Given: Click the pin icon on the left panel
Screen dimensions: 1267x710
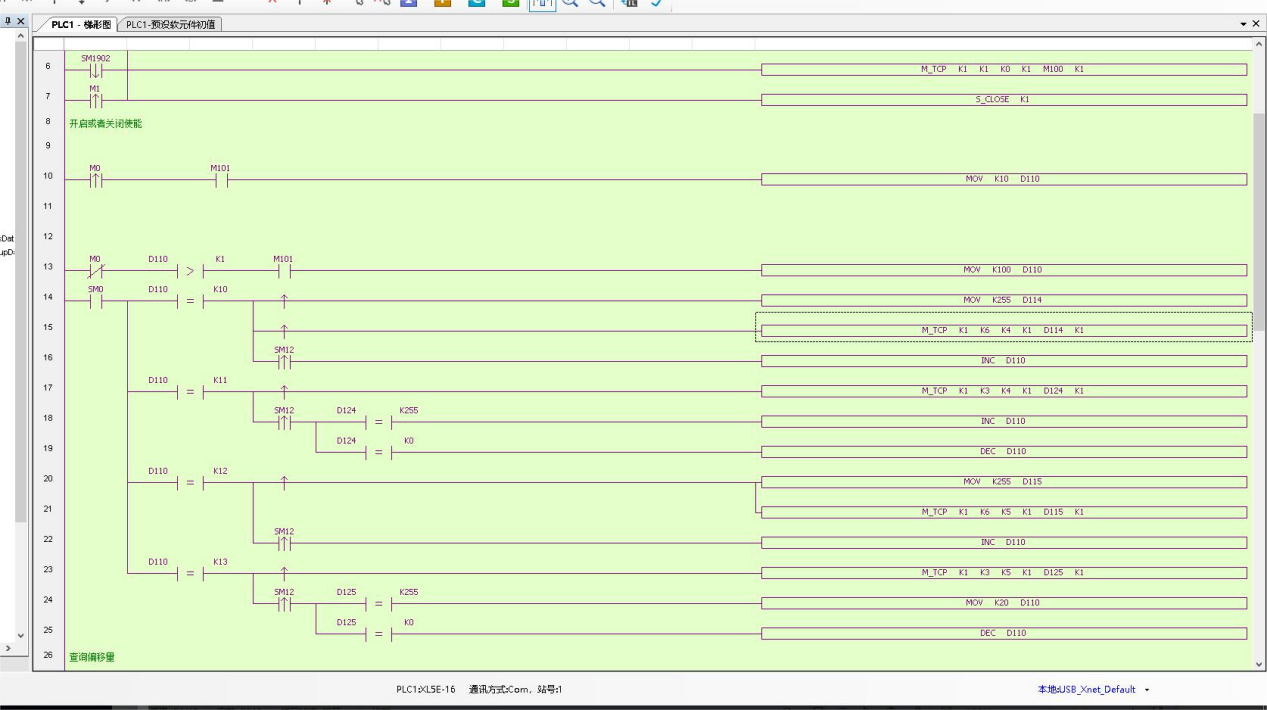Looking at the screenshot, I should (x=9, y=22).
